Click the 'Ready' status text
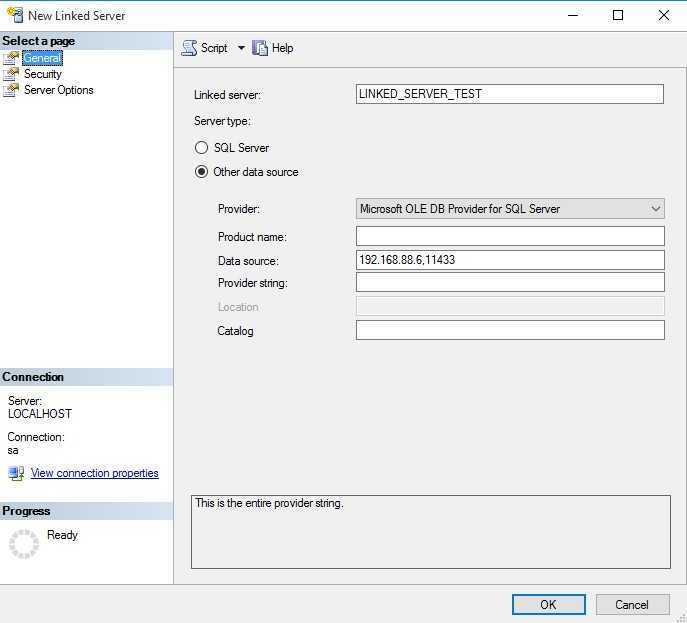Screen dimensions: 687x623 (62, 535)
